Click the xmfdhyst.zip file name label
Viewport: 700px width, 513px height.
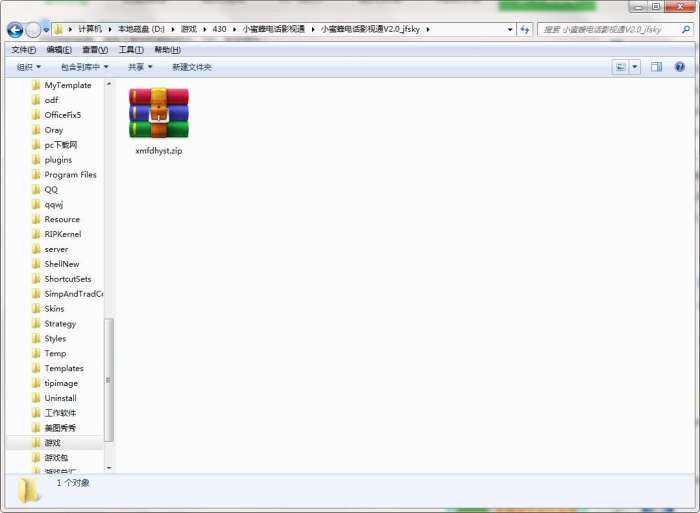click(x=159, y=151)
